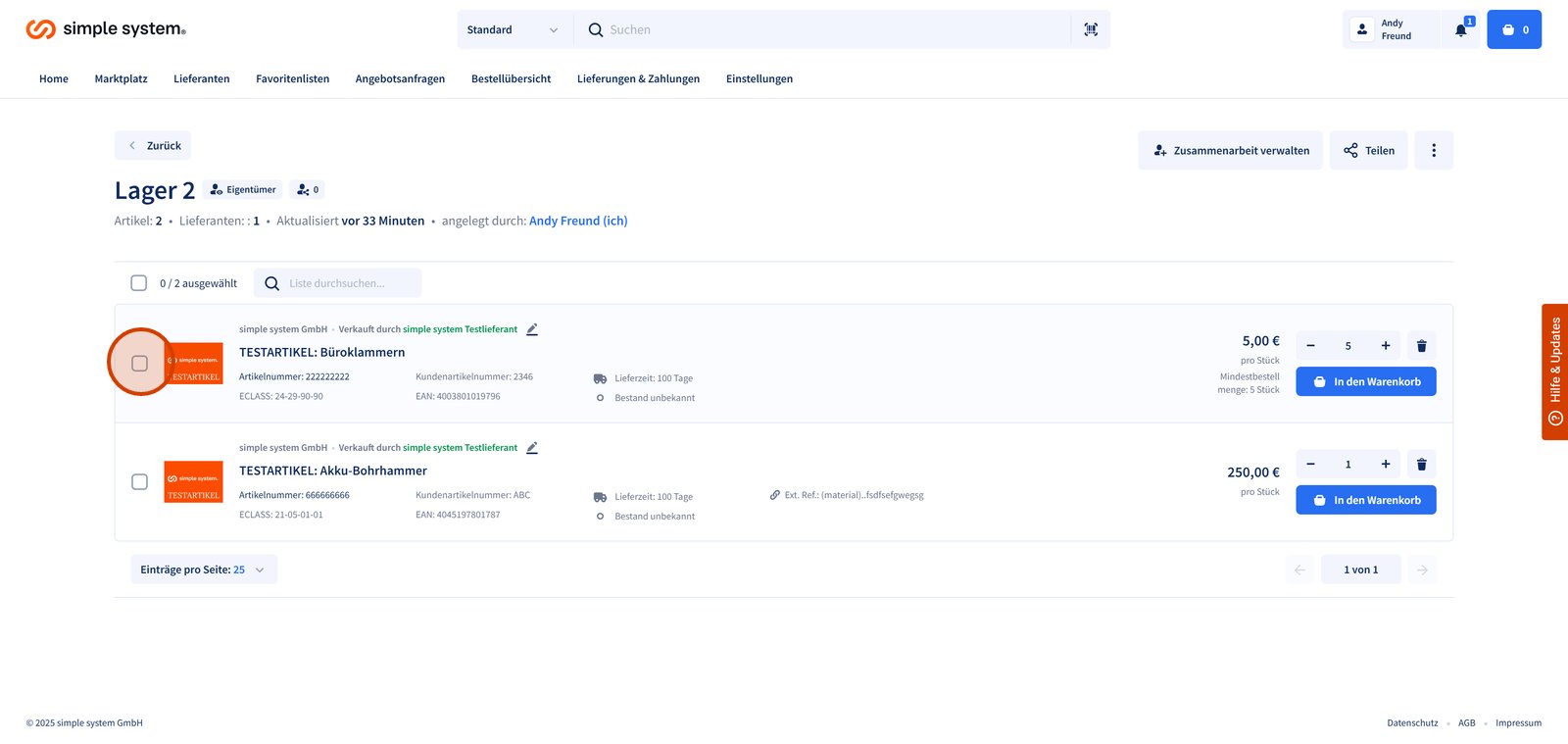The image size is (1568, 744).
Task: Add Büroklammern via In den Warenkorb
Action: pyautogui.click(x=1365, y=381)
